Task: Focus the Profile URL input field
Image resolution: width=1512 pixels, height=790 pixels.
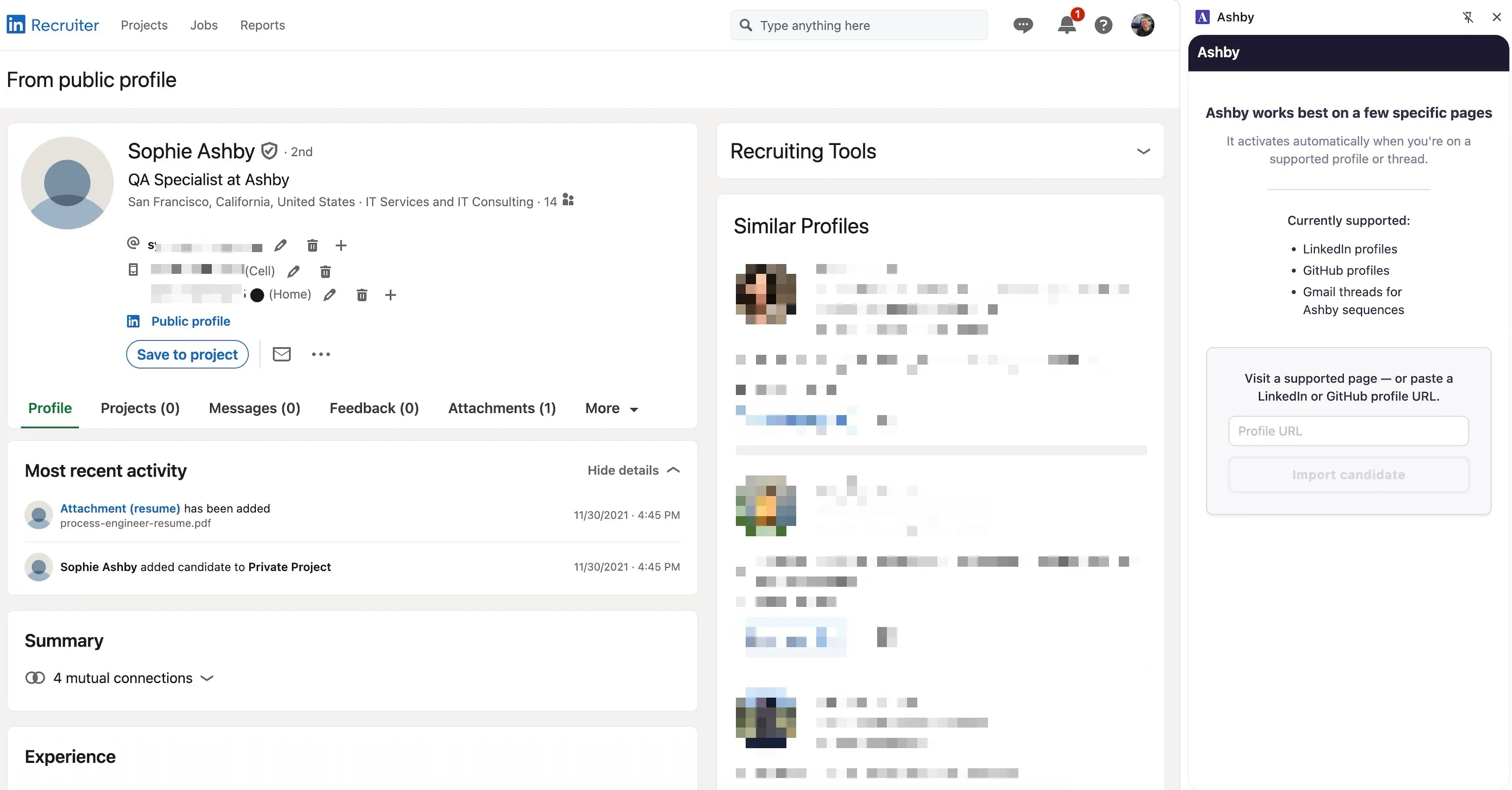Action: pos(1348,430)
